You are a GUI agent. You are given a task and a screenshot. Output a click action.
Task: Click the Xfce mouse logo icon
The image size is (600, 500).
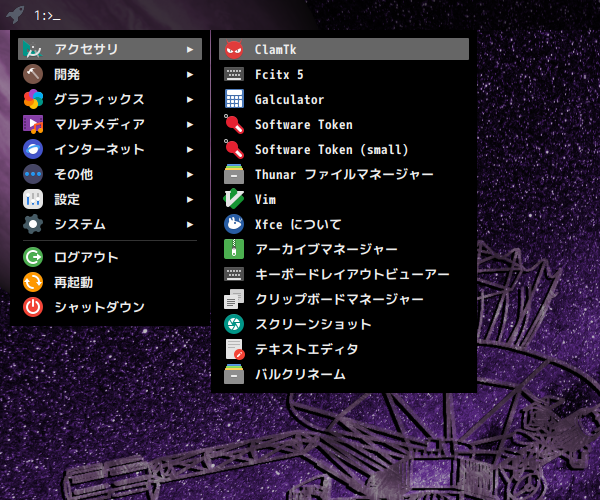[x=234, y=224]
